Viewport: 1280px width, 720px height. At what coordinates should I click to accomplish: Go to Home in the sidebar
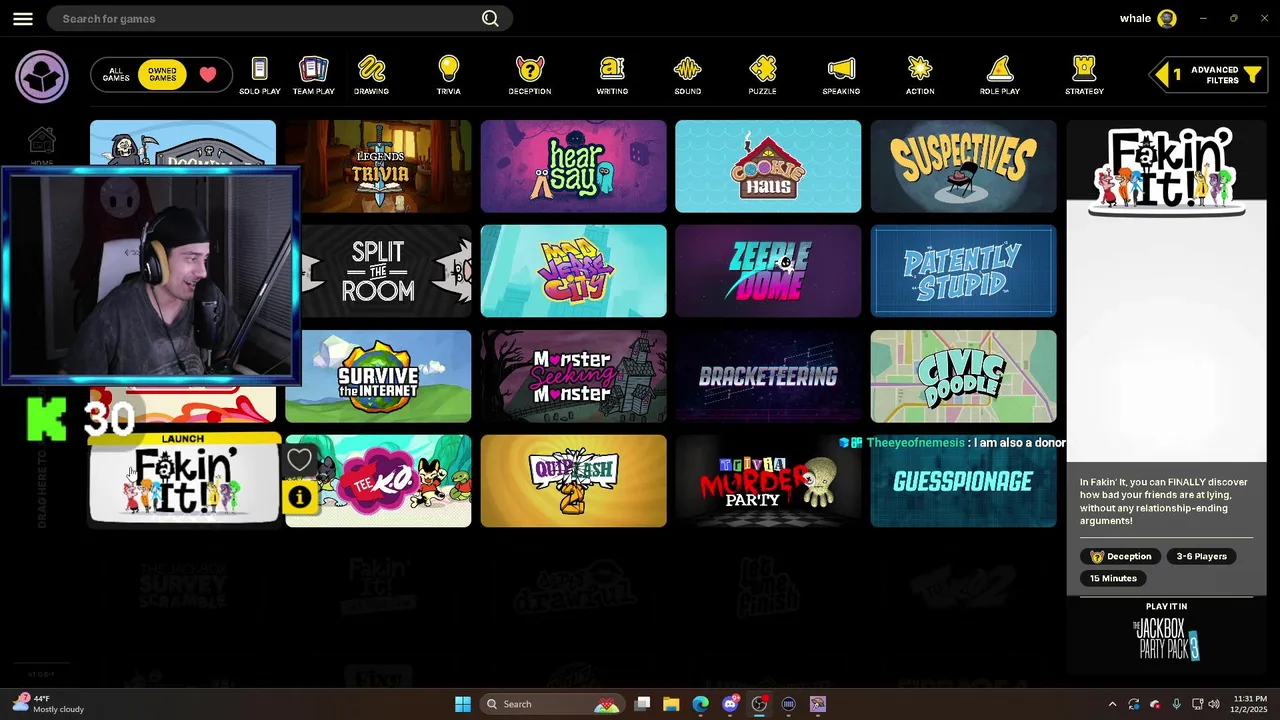coord(41,146)
